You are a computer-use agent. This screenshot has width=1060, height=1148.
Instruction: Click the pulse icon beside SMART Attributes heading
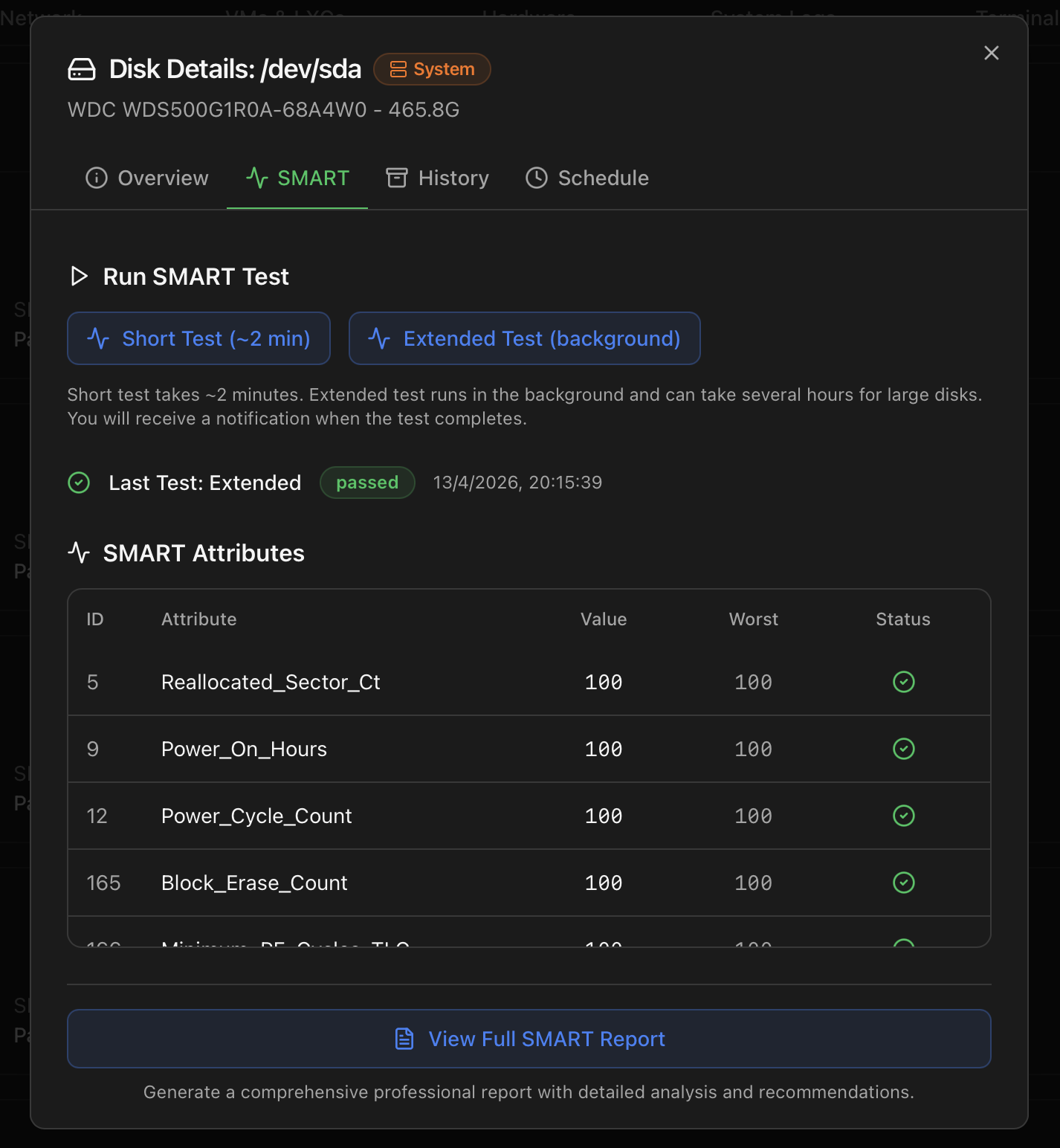coord(79,553)
